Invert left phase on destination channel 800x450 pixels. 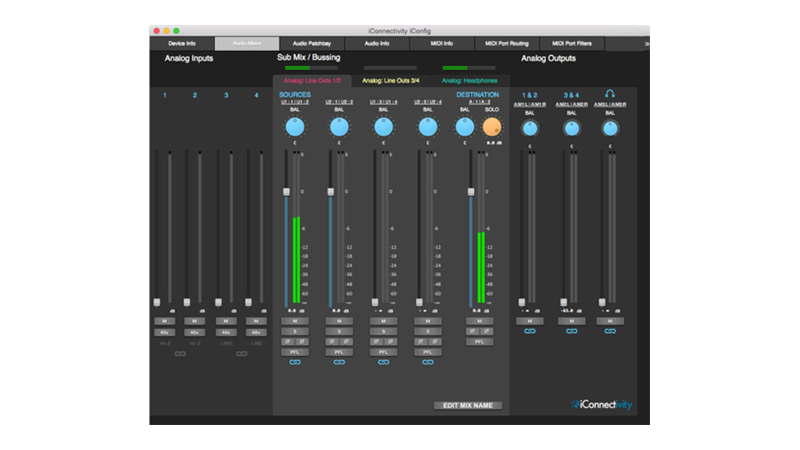click(472, 332)
